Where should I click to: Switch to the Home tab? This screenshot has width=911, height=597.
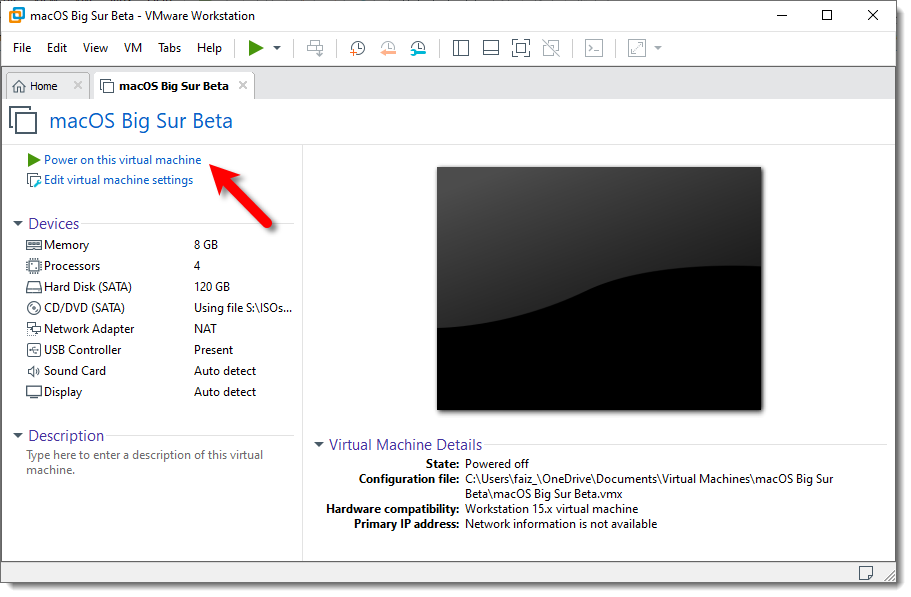point(44,86)
